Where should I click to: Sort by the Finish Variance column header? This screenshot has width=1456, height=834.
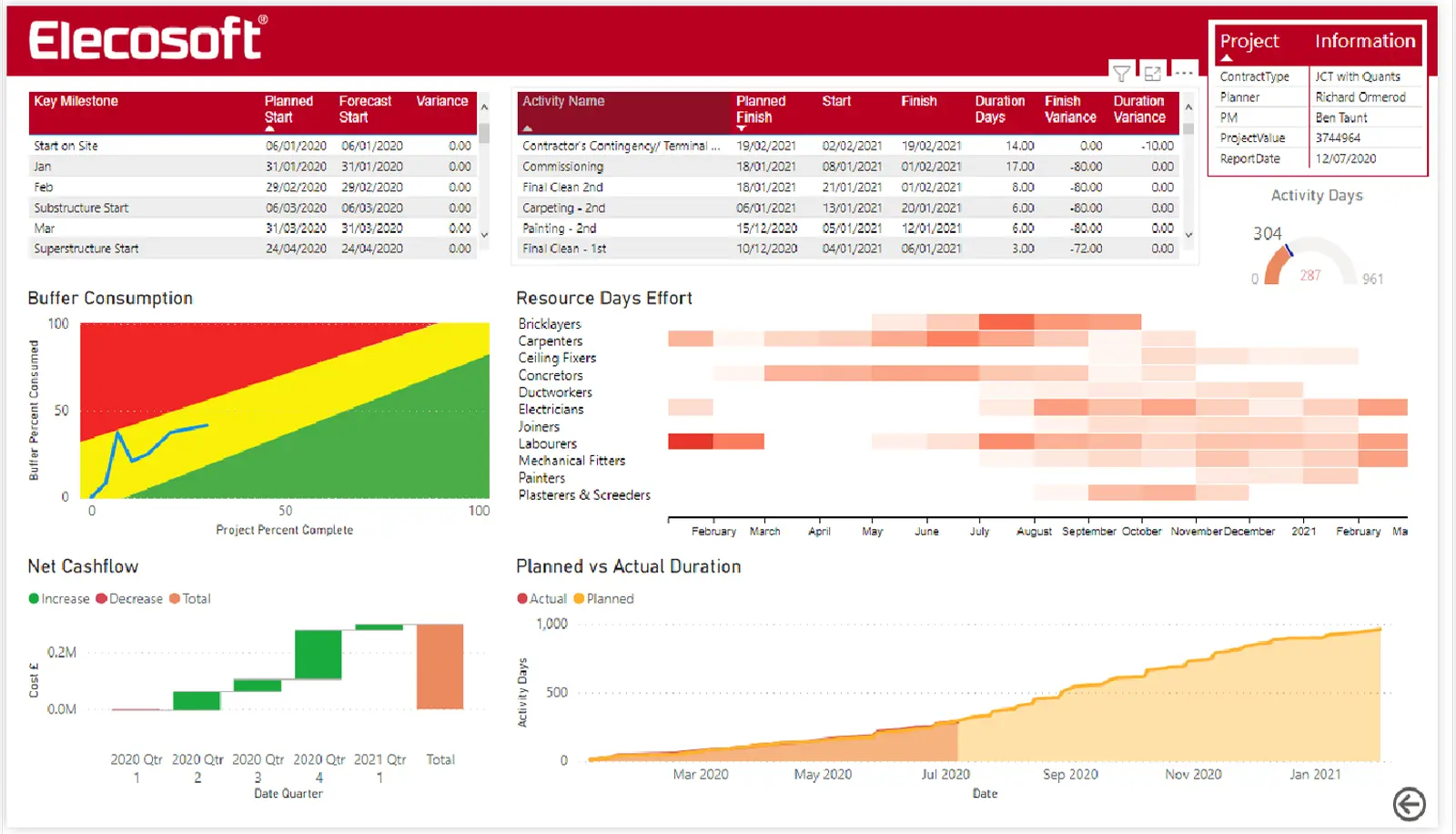[1069, 107]
